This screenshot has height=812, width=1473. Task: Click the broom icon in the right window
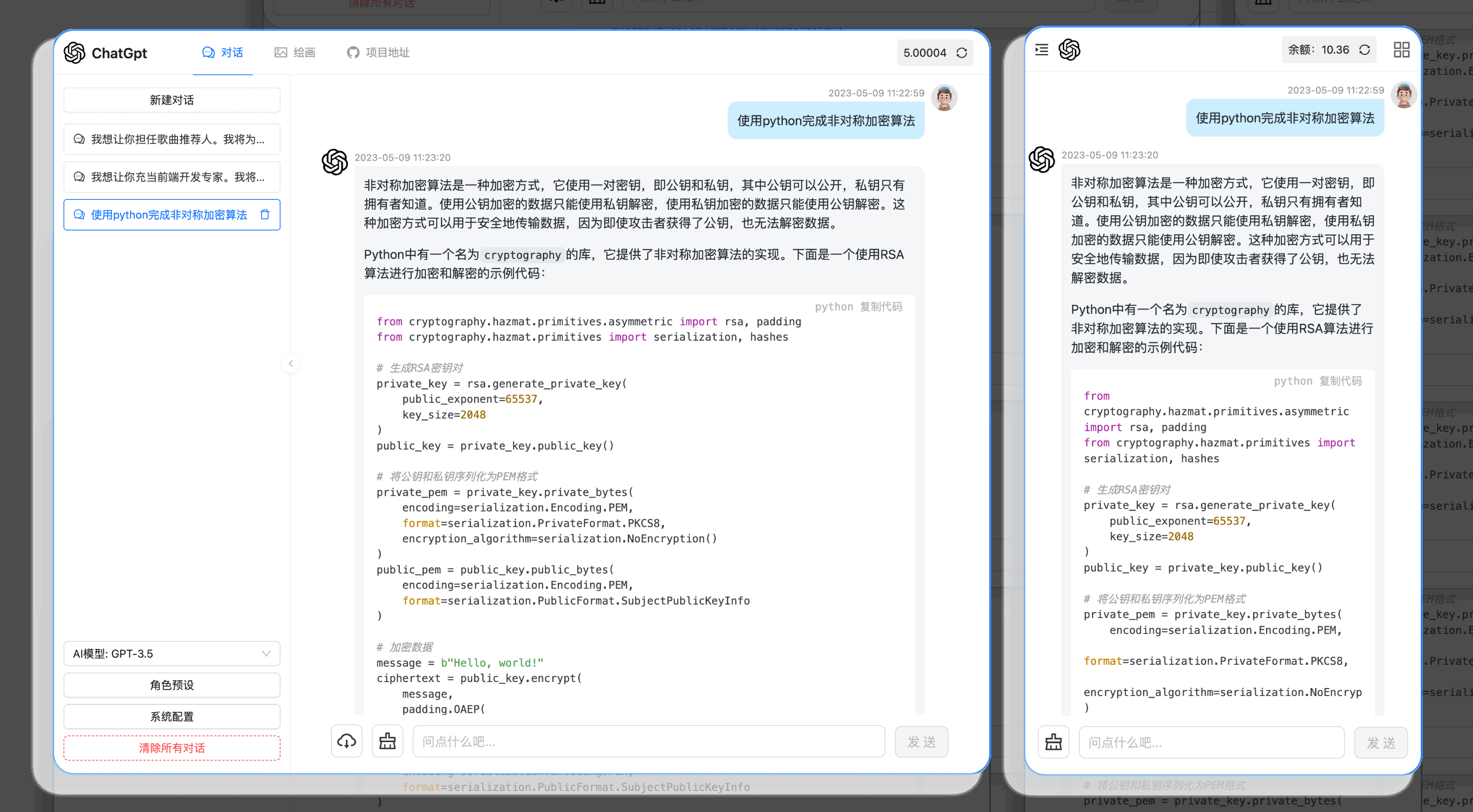1053,742
